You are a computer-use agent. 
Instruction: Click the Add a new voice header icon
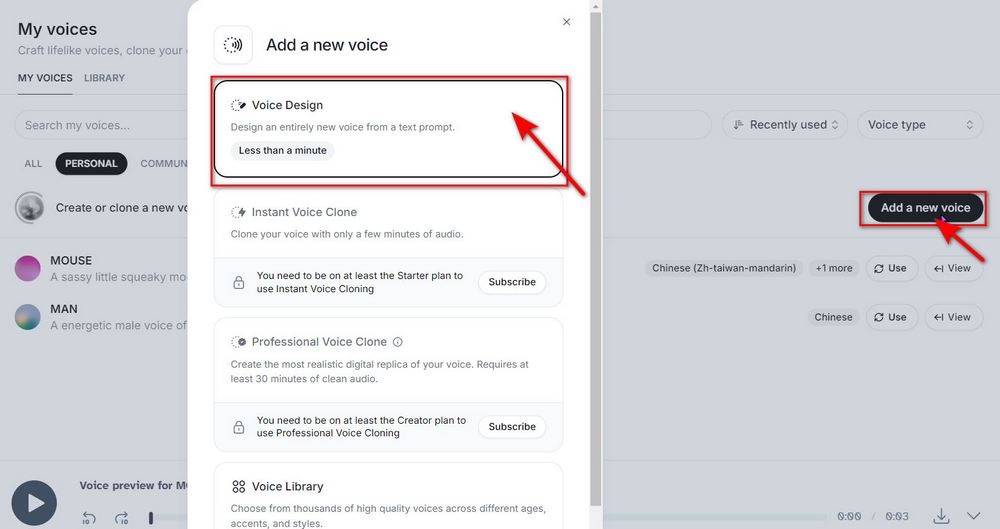point(233,45)
